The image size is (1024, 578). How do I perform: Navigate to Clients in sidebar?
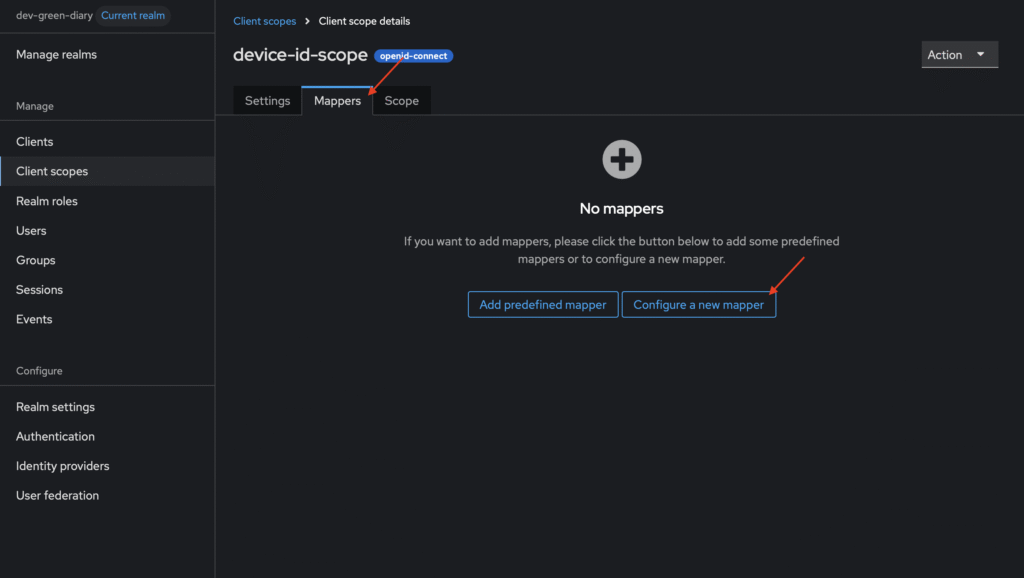[x=35, y=142]
